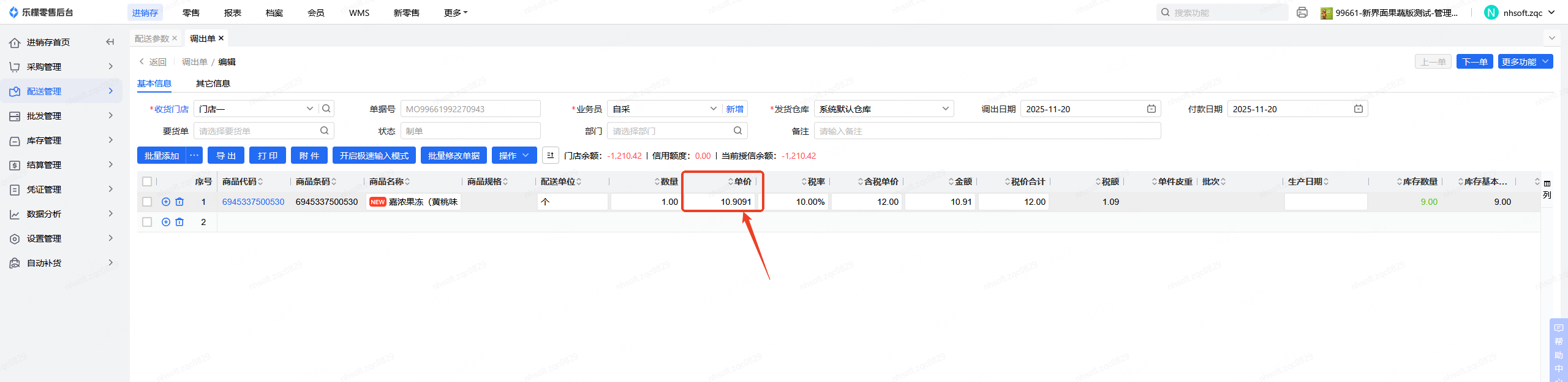Select the 基本信息 tab
This screenshot has width=1568, height=382.
[x=154, y=83]
